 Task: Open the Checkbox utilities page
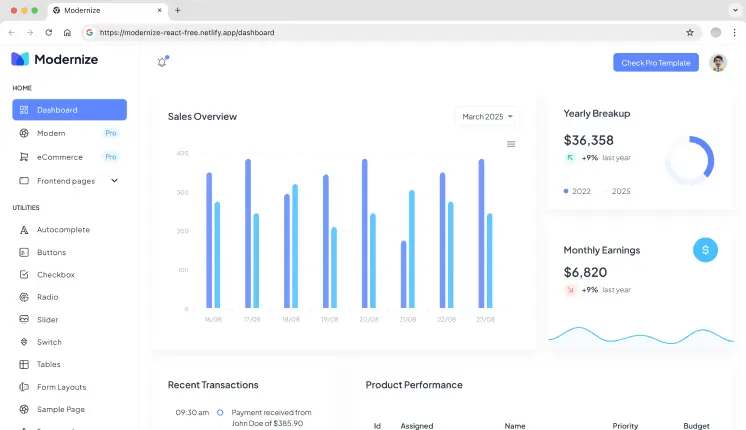tap(56, 275)
